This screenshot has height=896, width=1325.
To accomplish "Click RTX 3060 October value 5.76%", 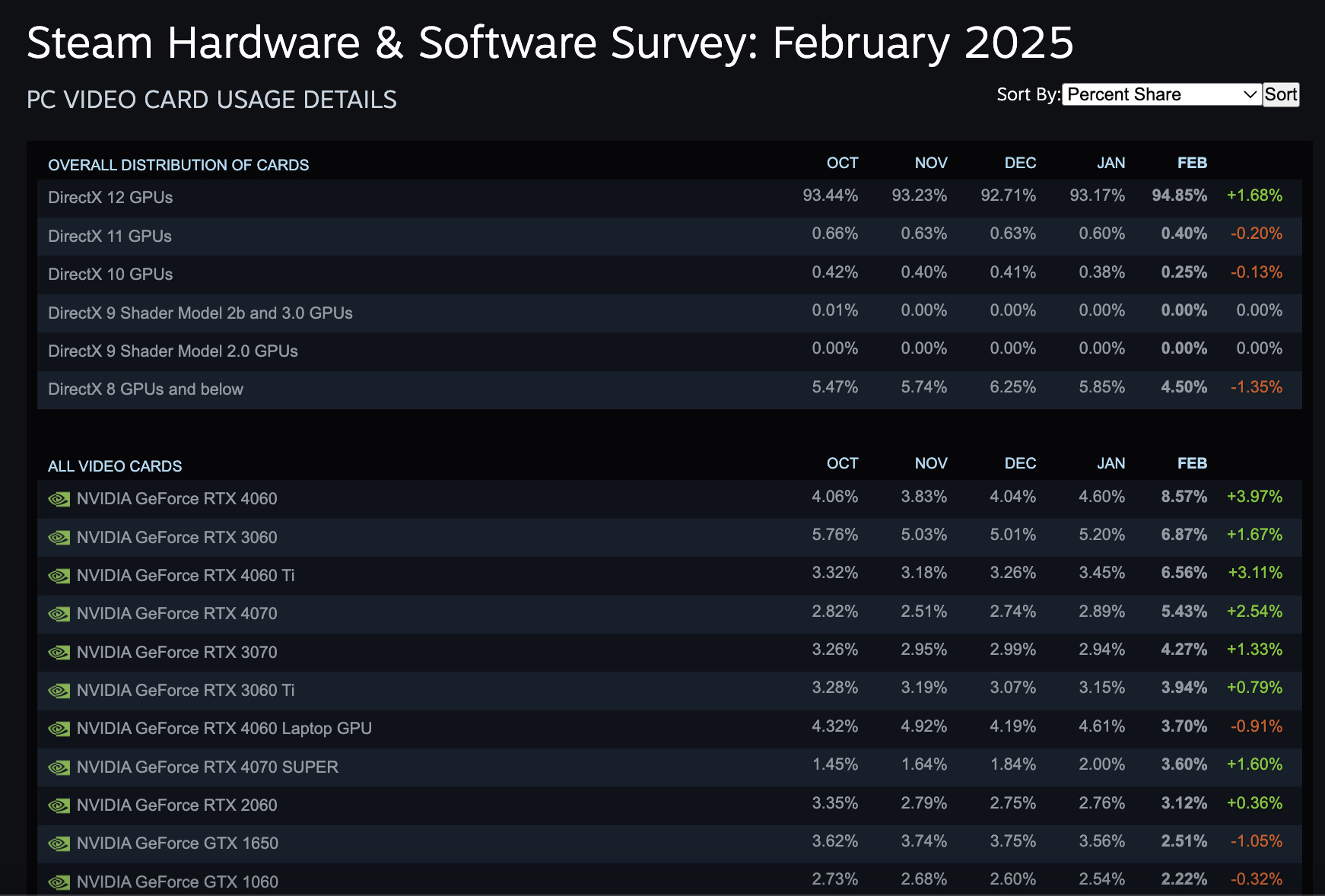I will click(835, 535).
